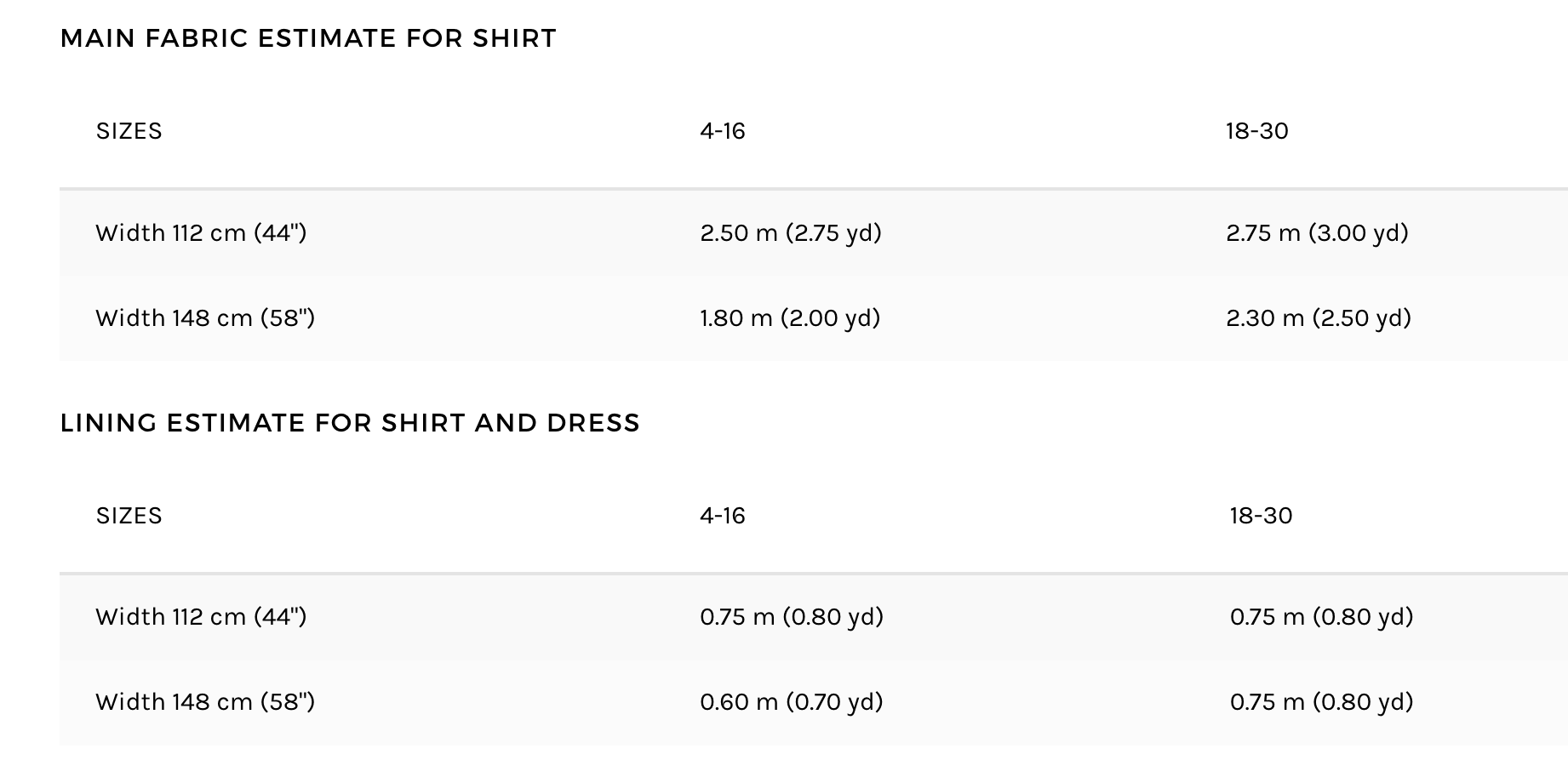Click the "Lining Estimate for Shirt and Dress" heading
Viewport: 1568px width, 783px height.
pyautogui.click(x=350, y=423)
